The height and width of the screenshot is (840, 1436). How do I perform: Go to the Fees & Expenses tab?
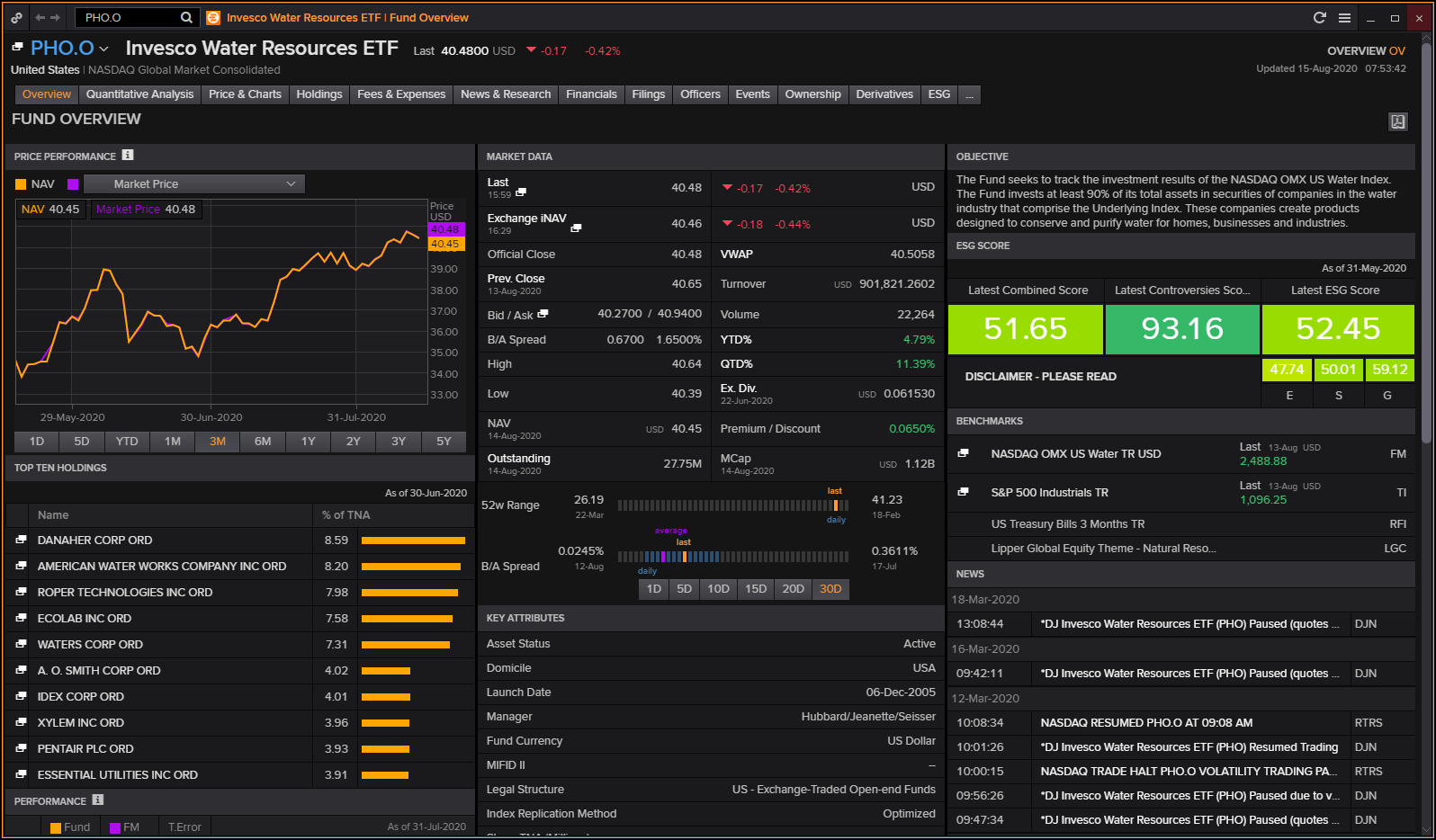click(x=401, y=94)
